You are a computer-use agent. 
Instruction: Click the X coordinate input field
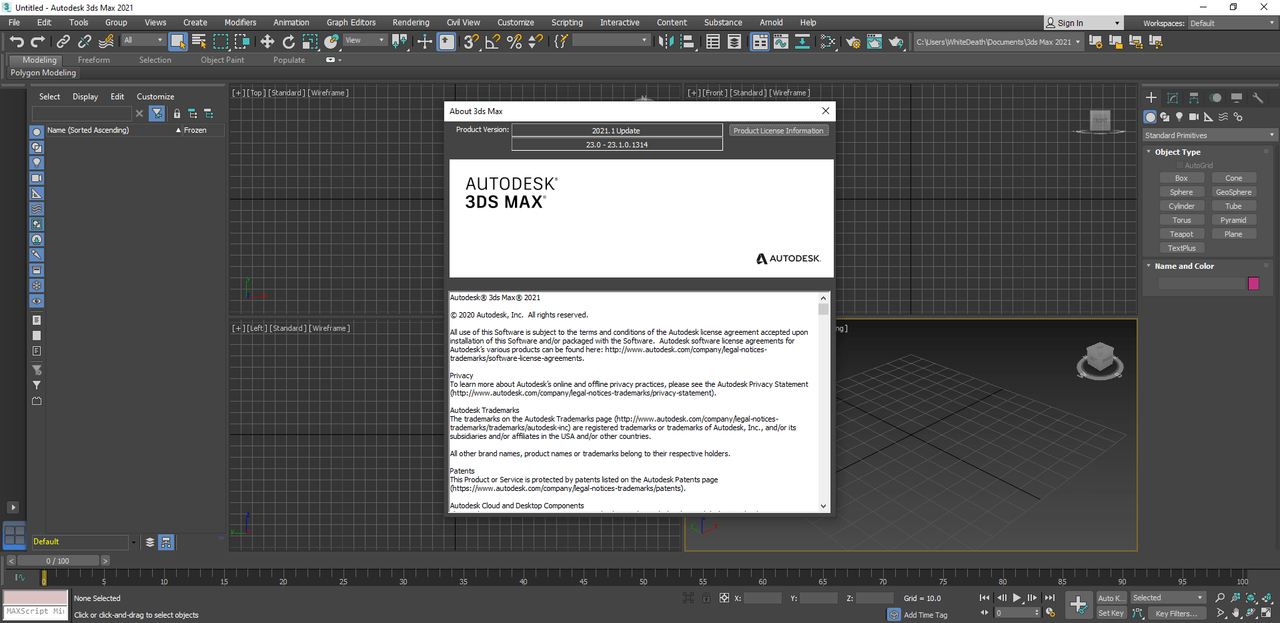coord(762,598)
